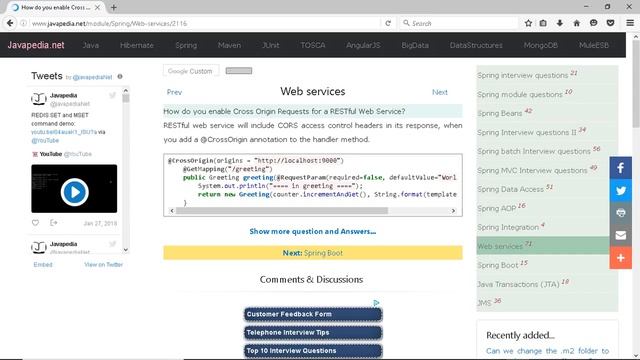
Task: Click the search button next to Google Custom
Action: coord(239,71)
